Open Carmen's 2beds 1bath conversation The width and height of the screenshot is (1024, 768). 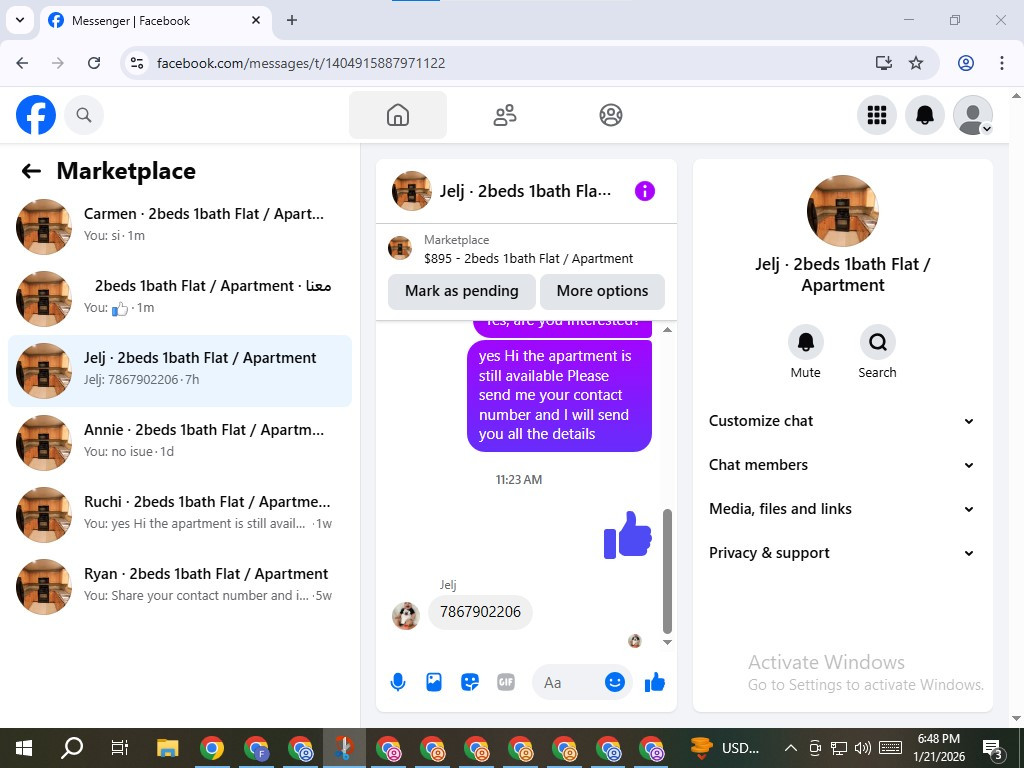[x=180, y=227]
